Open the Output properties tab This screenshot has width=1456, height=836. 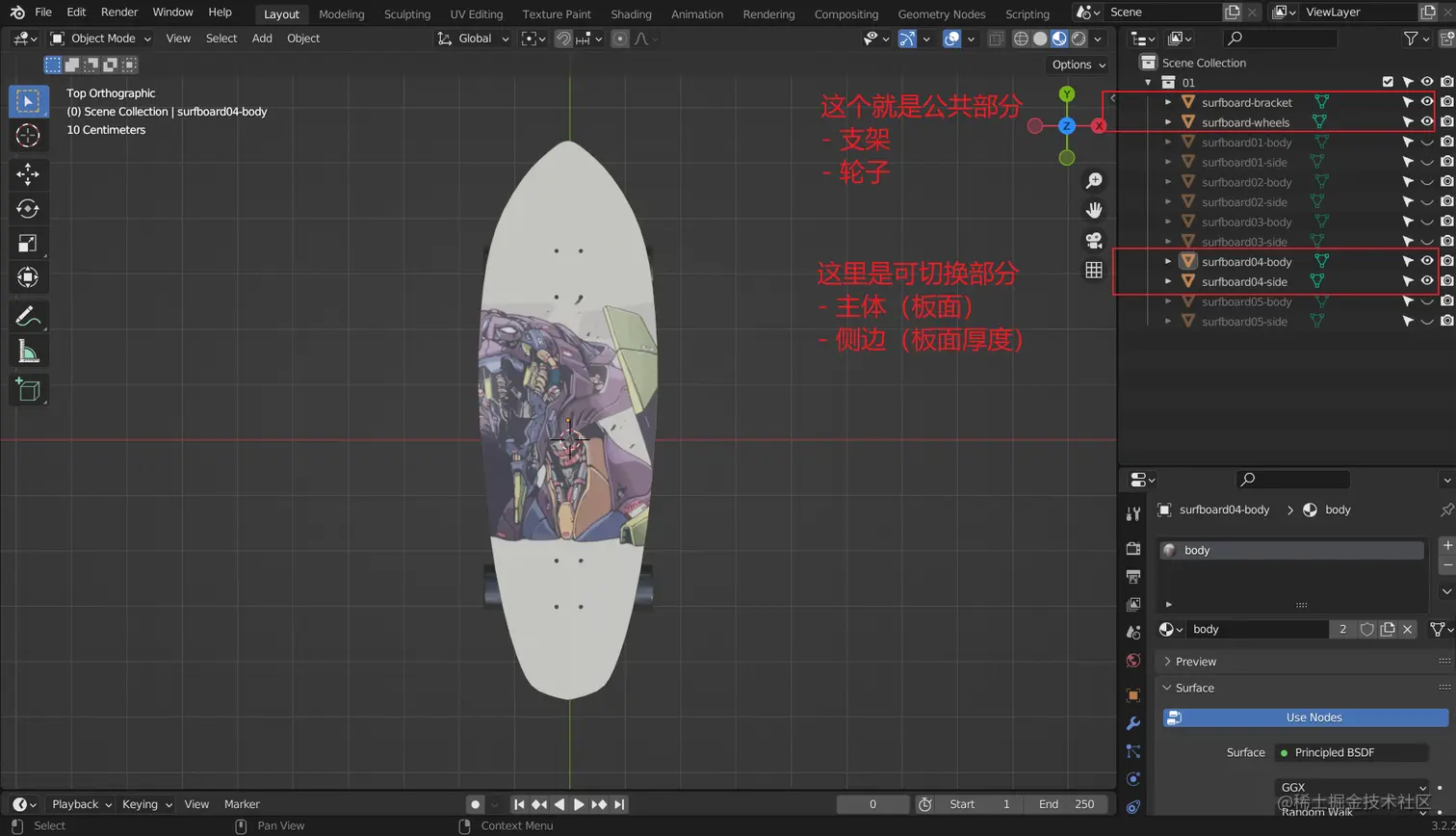(x=1133, y=576)
